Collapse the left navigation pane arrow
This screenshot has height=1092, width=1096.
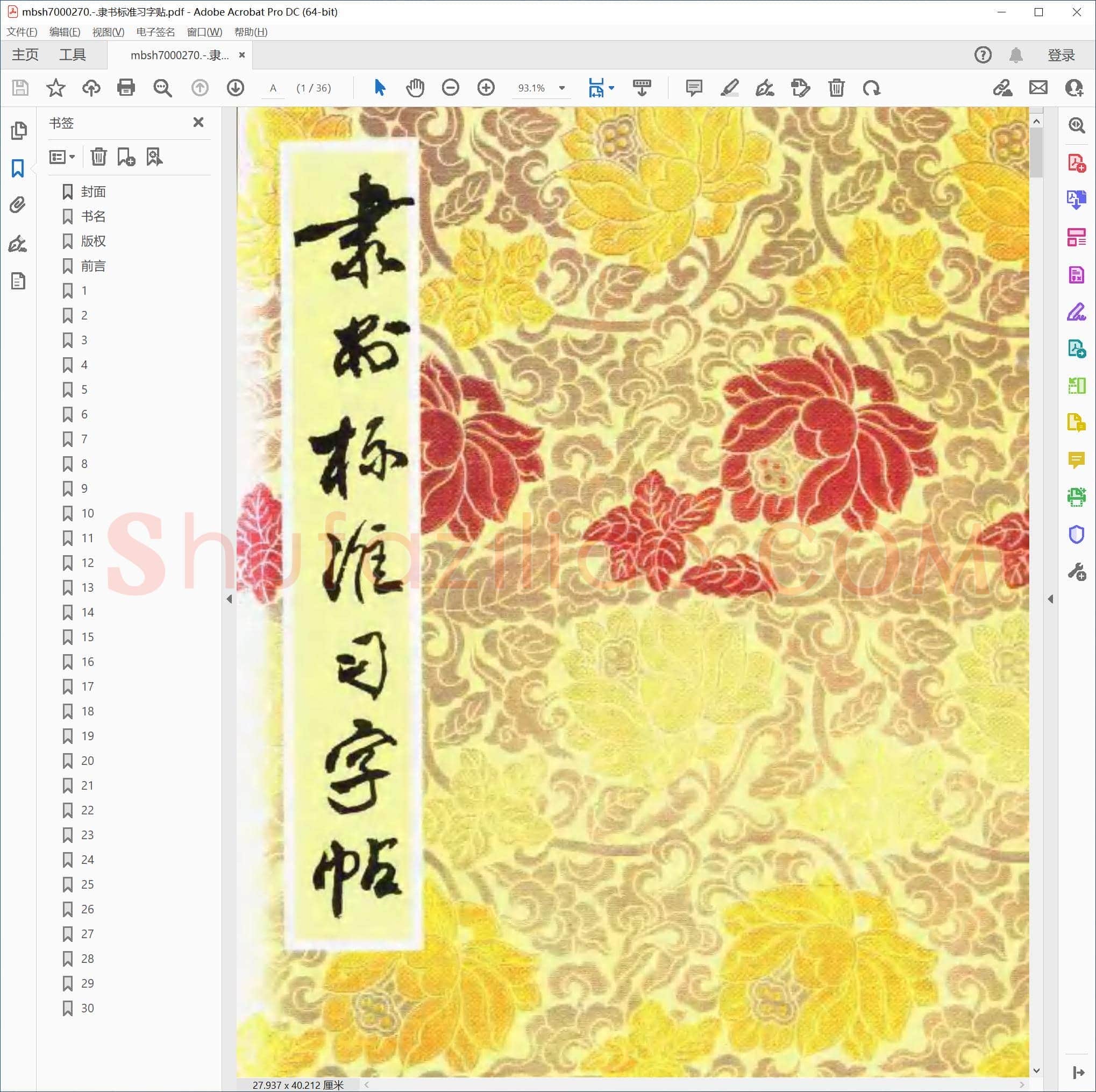point(229,599)
